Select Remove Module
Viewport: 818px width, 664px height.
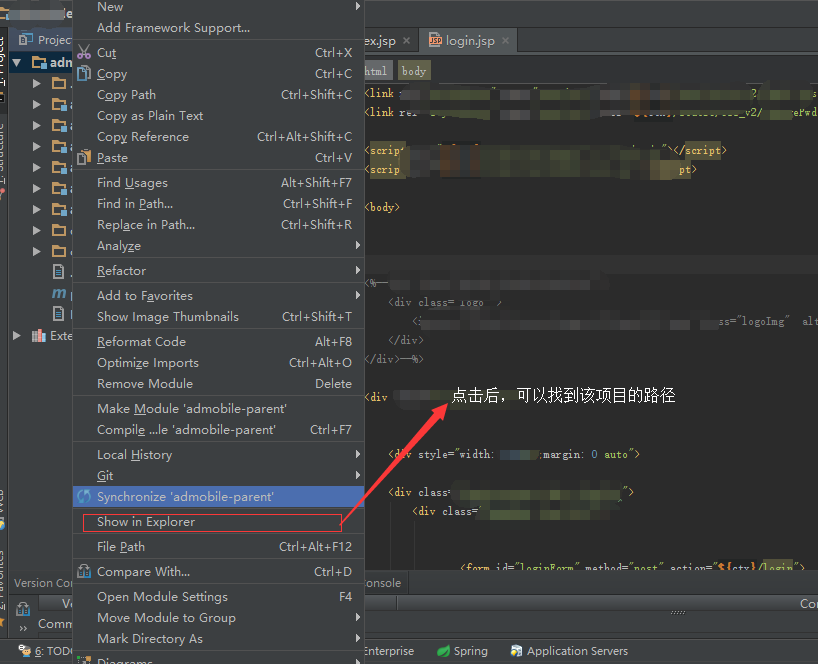click(x=219, y=383)
